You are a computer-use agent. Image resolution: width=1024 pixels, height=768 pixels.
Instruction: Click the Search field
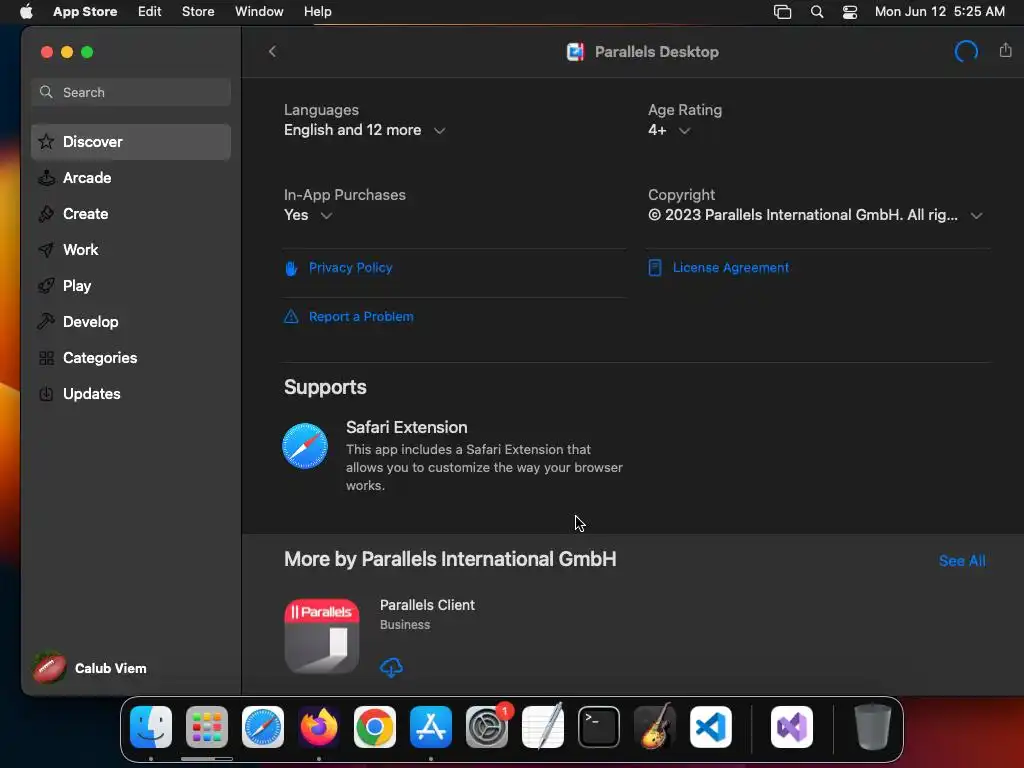131,92
